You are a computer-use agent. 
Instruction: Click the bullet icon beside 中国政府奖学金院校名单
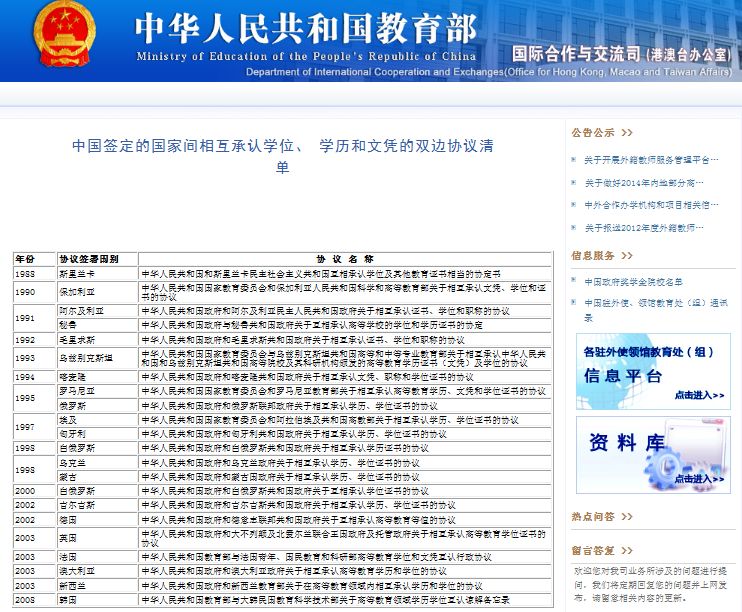(x=576, y=282)
